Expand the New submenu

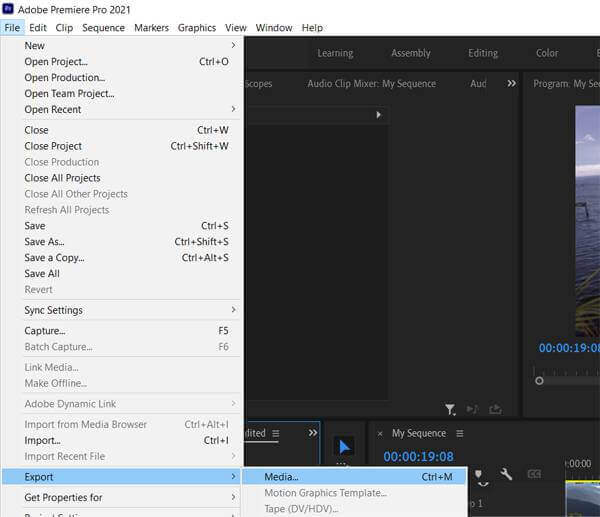coord(122,46)
